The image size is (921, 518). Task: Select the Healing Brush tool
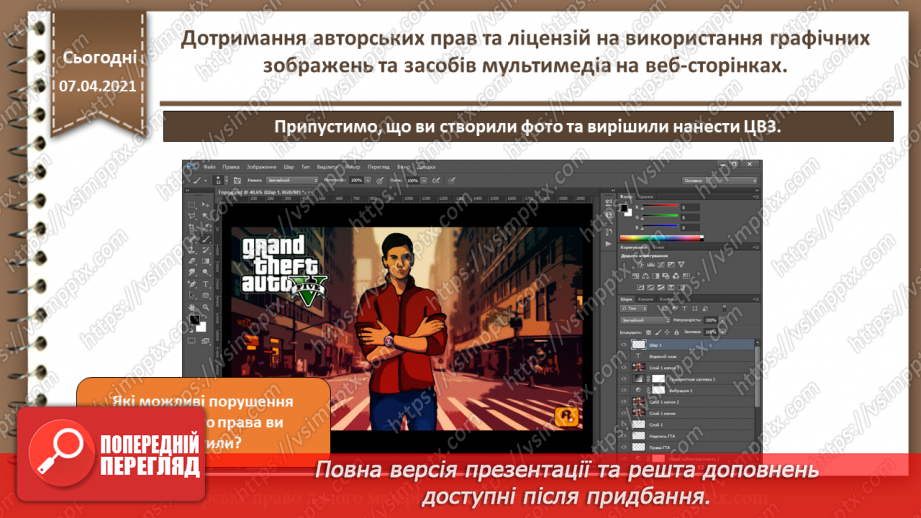coord(191,239)
